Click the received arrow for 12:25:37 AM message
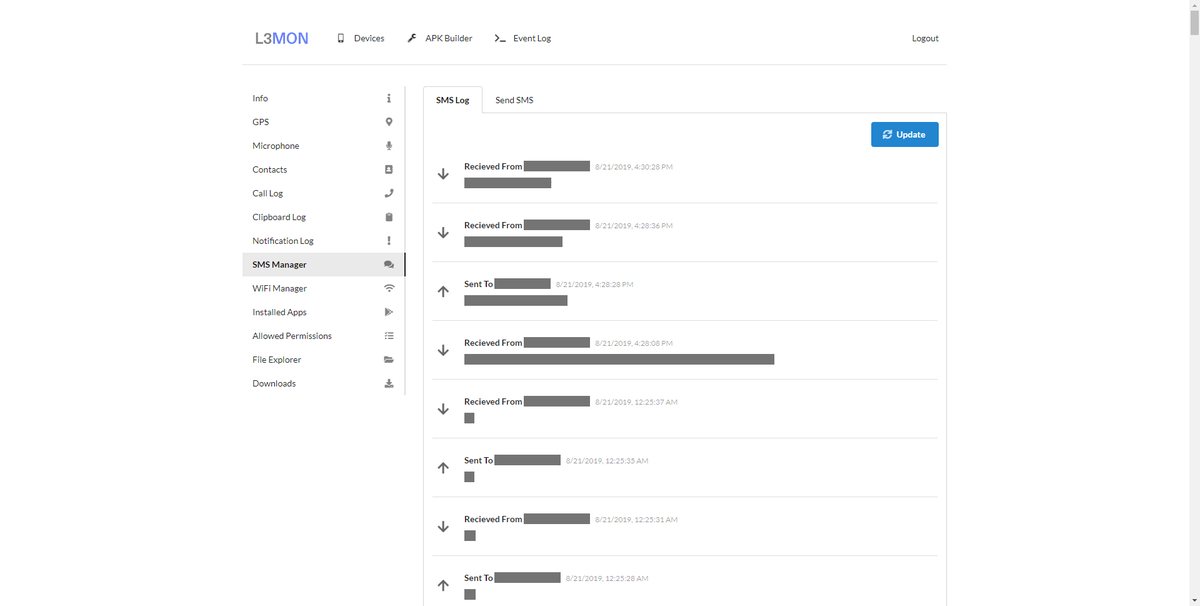 [443, 409]
